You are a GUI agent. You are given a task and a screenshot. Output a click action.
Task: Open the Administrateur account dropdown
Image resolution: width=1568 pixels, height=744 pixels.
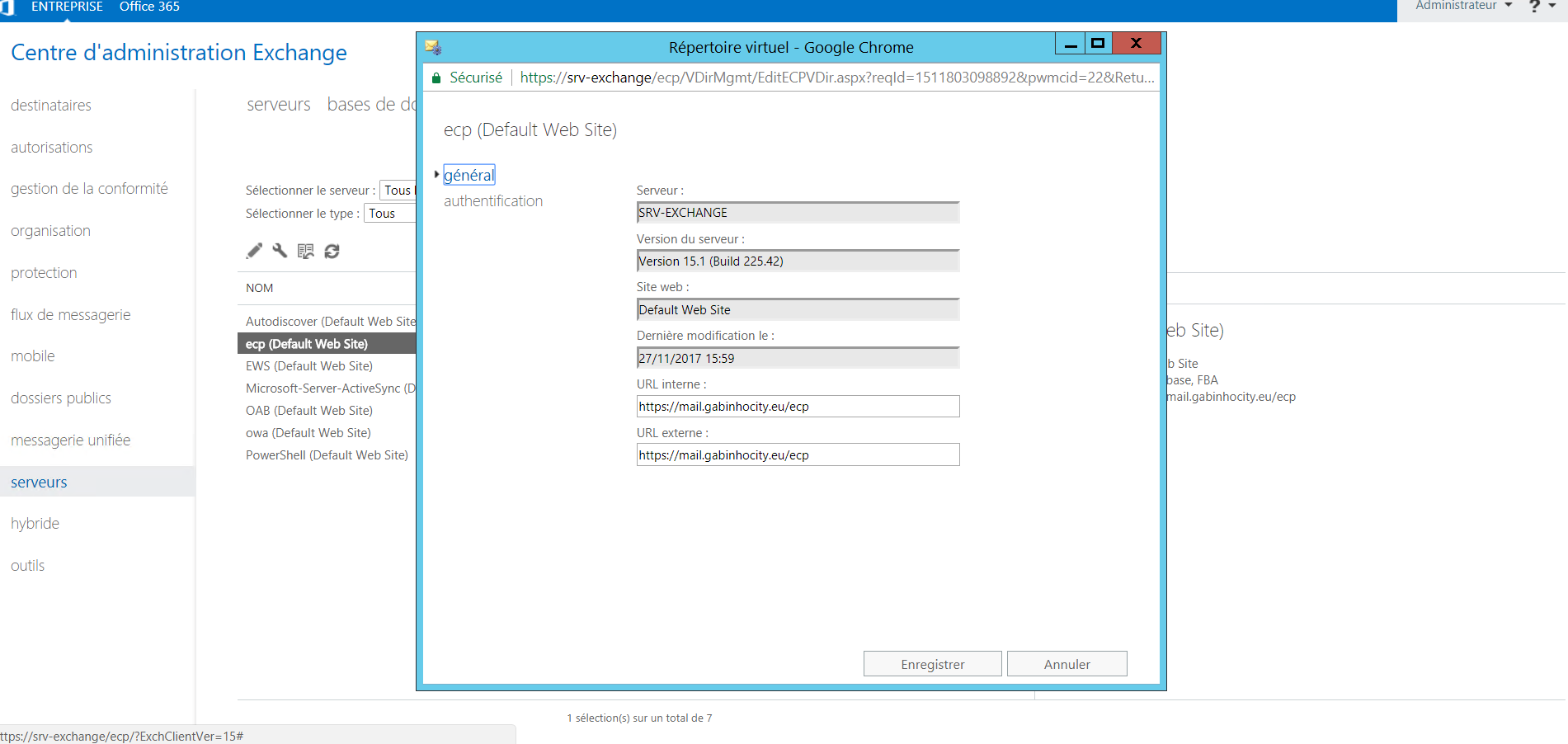point(1464,6)
